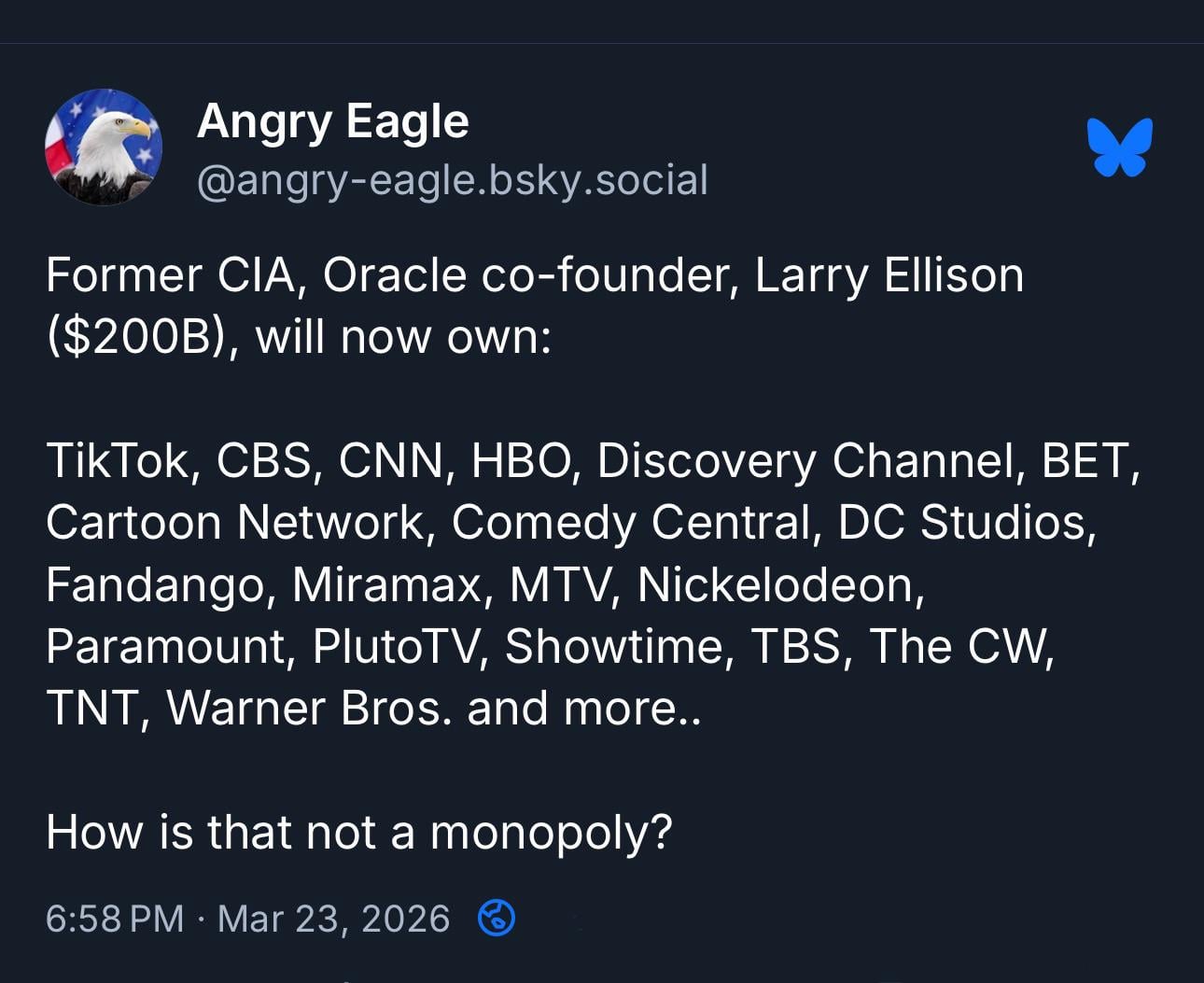This screenshot has width=1204, height=983.
Task: Click the "($200B), will now own:" line
Action: pos(299,337)
